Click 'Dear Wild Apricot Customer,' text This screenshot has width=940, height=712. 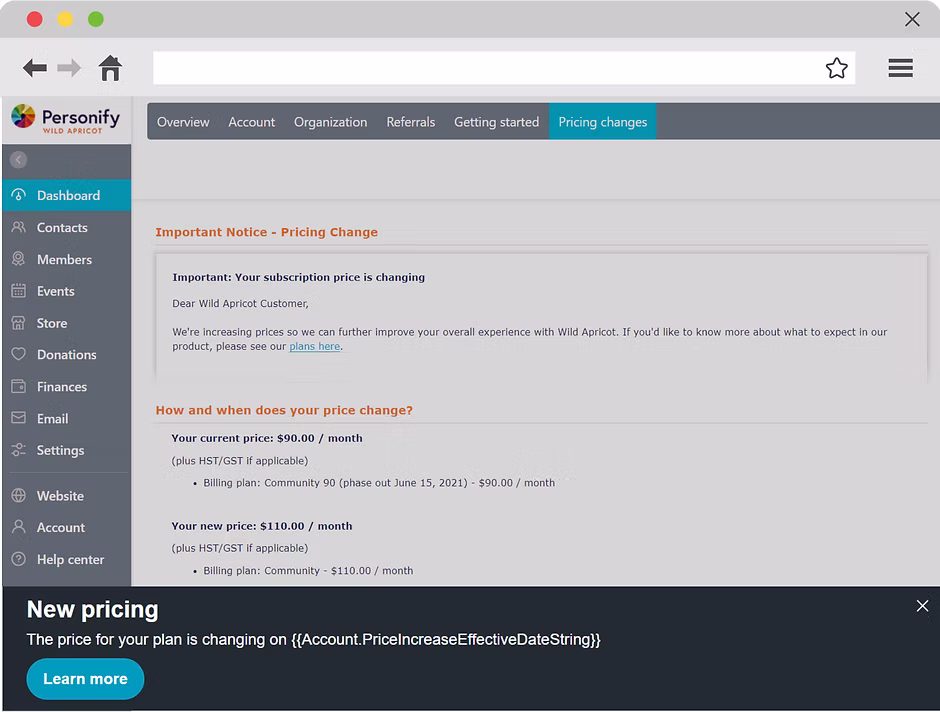pos(240,303)
